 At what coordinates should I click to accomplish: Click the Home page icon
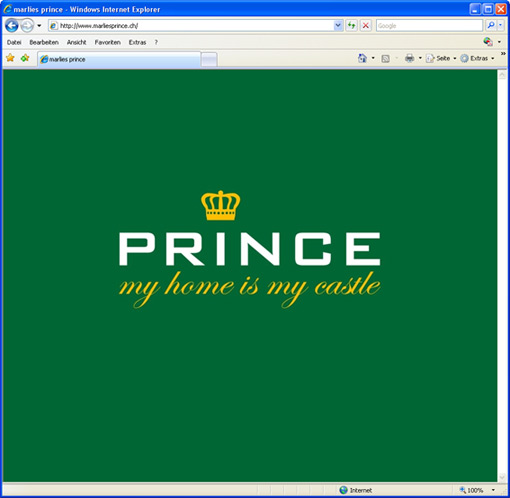click(x=362, y=58)
